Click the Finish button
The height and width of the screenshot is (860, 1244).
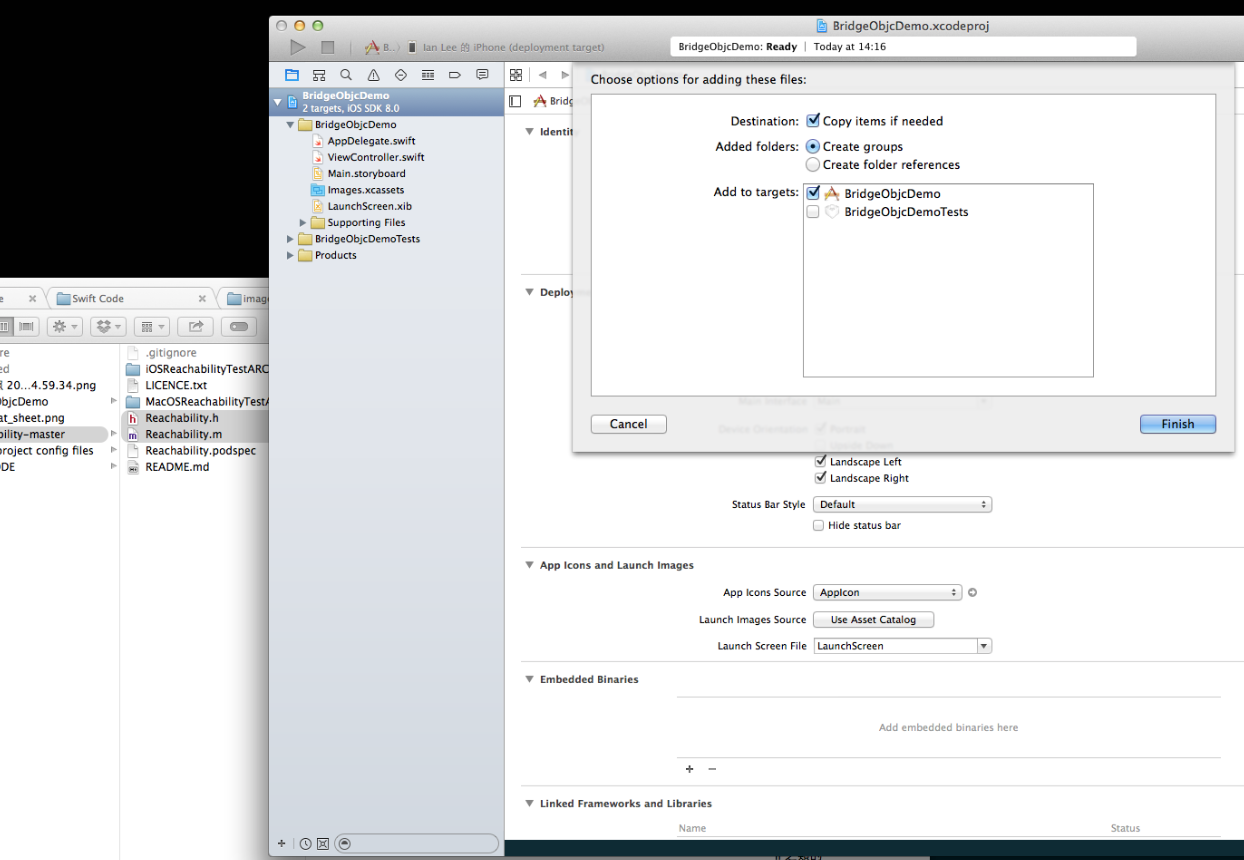[x=1177, y=424]
